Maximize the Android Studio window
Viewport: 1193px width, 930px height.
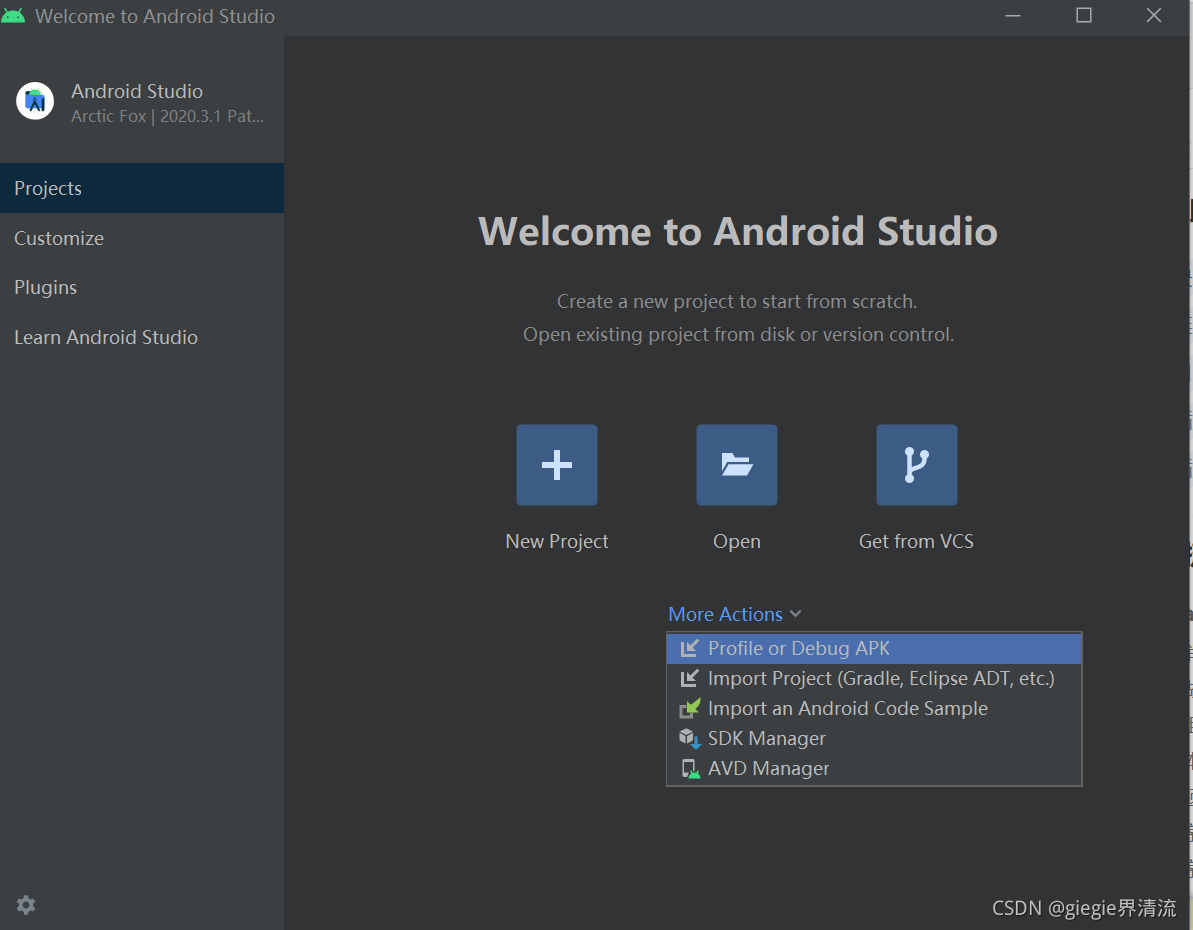1083,16
